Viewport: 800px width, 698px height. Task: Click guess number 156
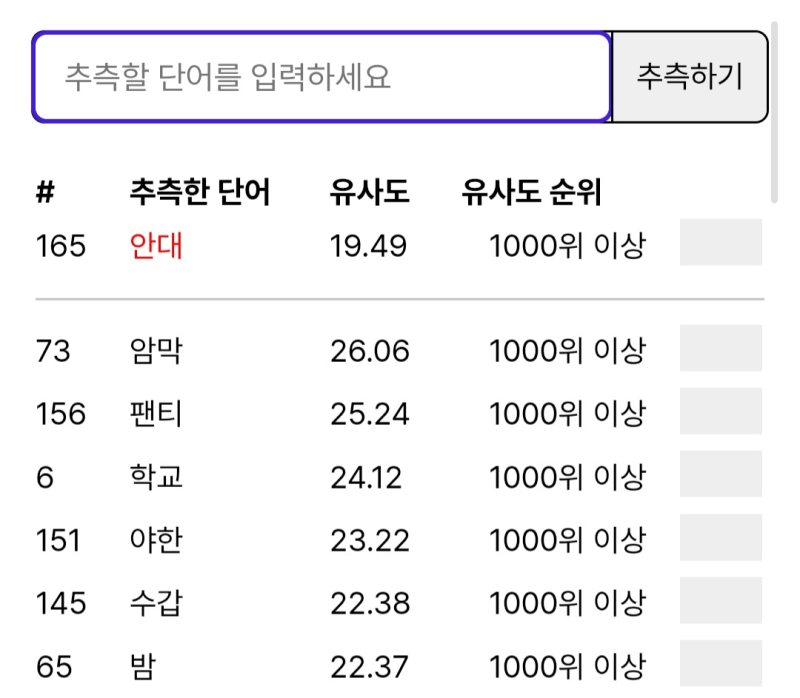(61, 414)
